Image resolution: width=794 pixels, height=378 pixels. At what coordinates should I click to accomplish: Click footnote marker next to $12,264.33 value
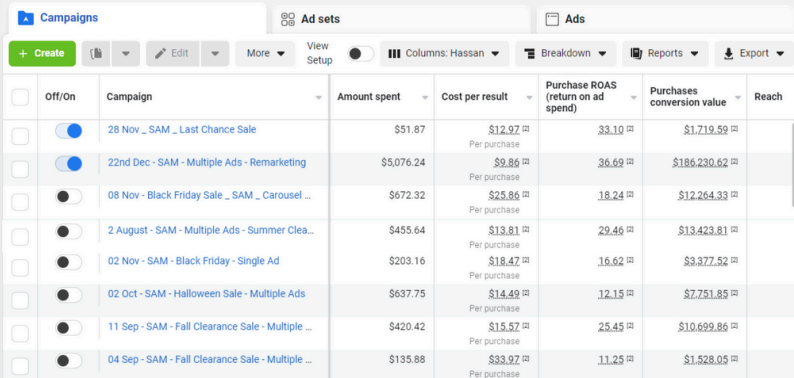[x=734, y=195]
